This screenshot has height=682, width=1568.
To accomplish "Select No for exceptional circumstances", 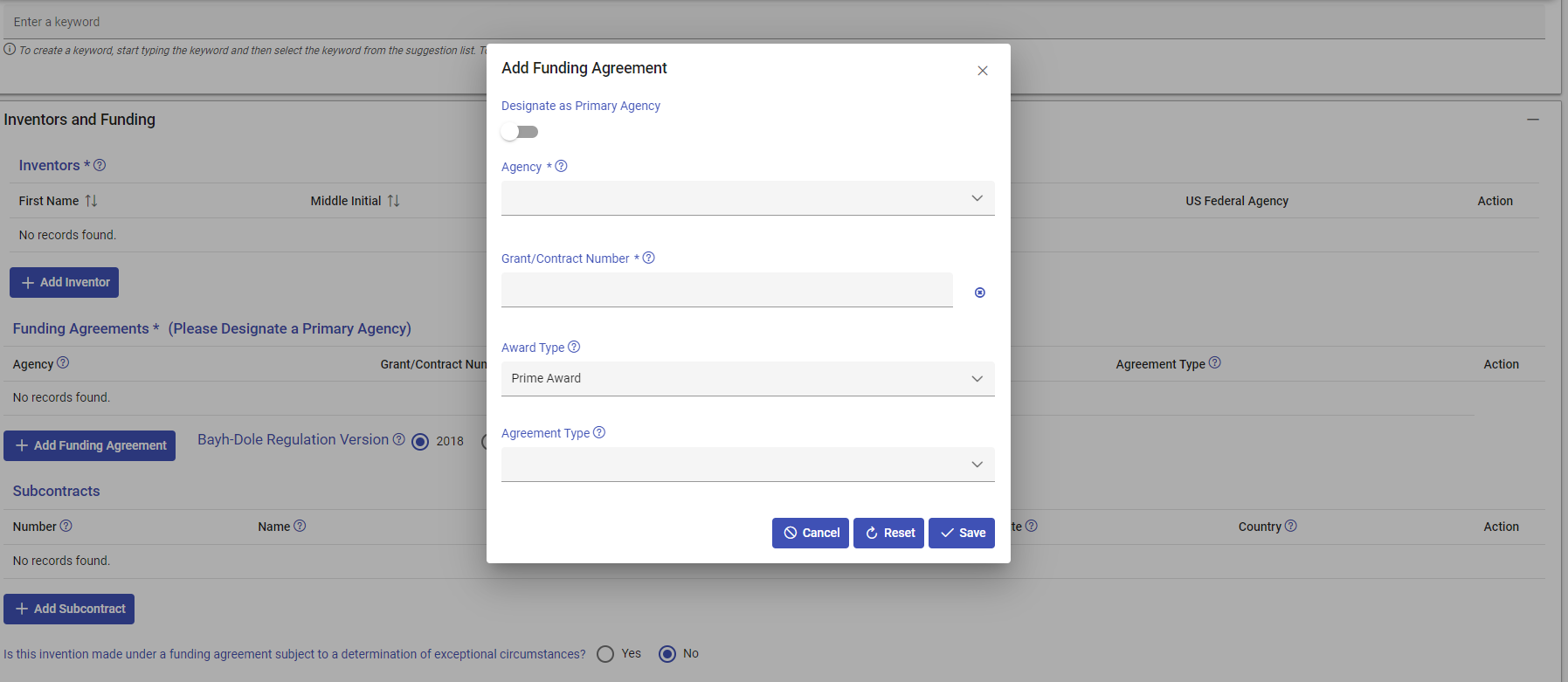I will [667, 654].
